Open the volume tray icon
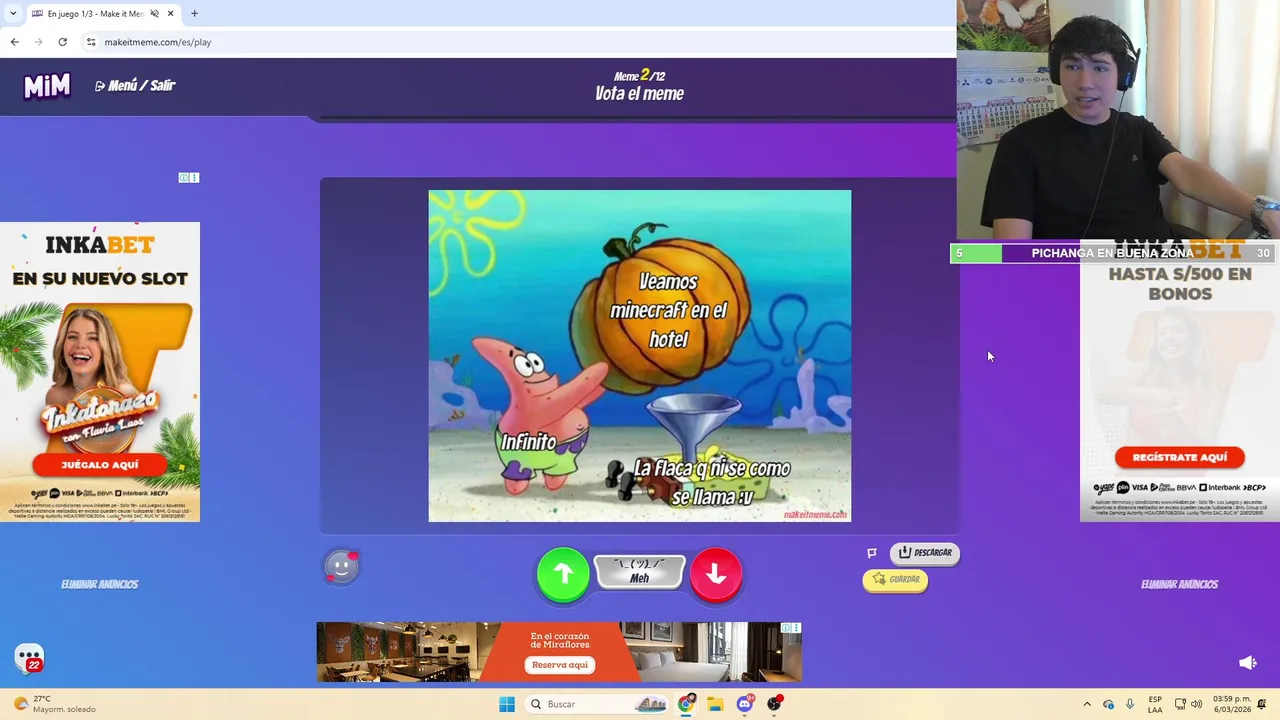 (1197, 704)
